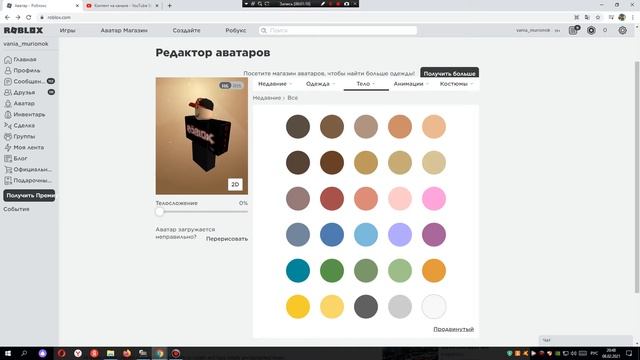Open the settings gear in the Roblox header
The image size is (640, 360).
tap(622, 31)
